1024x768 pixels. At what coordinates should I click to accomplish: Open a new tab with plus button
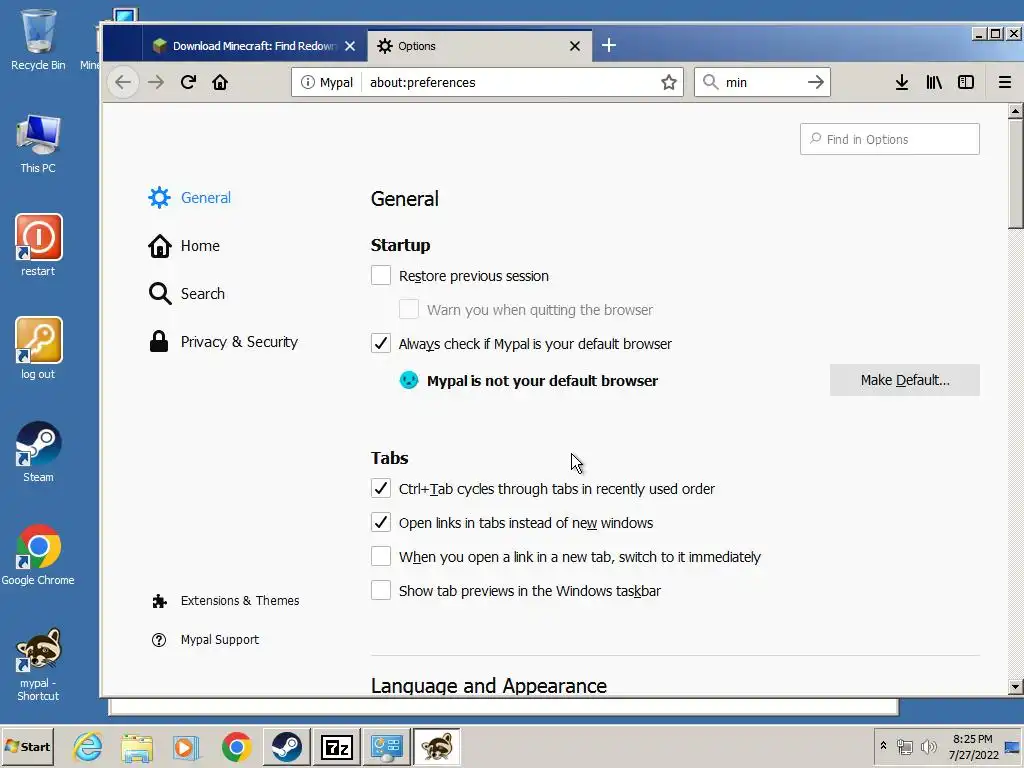point(609,45)
